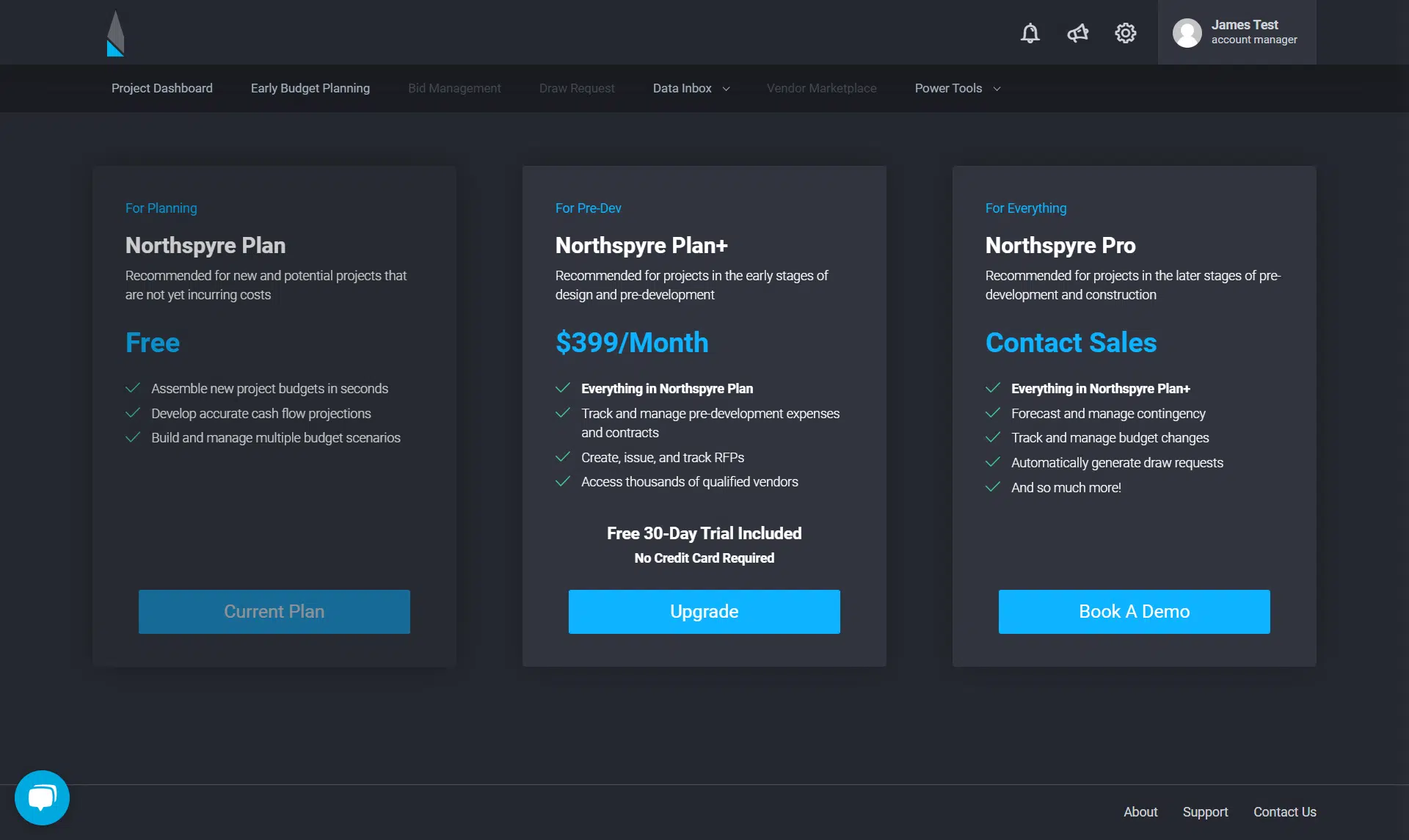Open the notifications bell

click(1030, 33)
